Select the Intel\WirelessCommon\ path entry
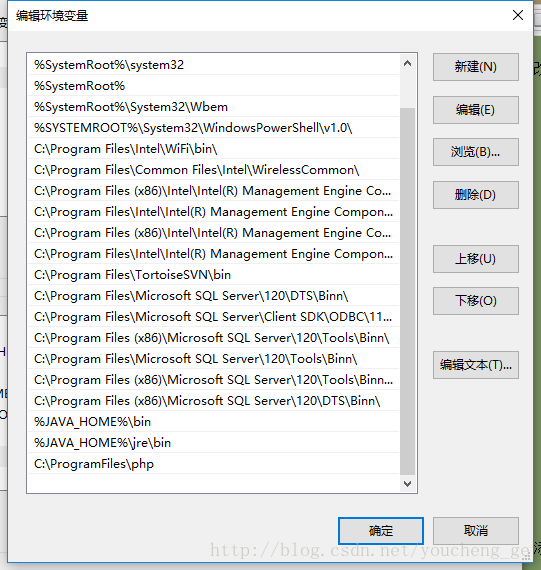The image size is (541, 570). click(213, 170)
